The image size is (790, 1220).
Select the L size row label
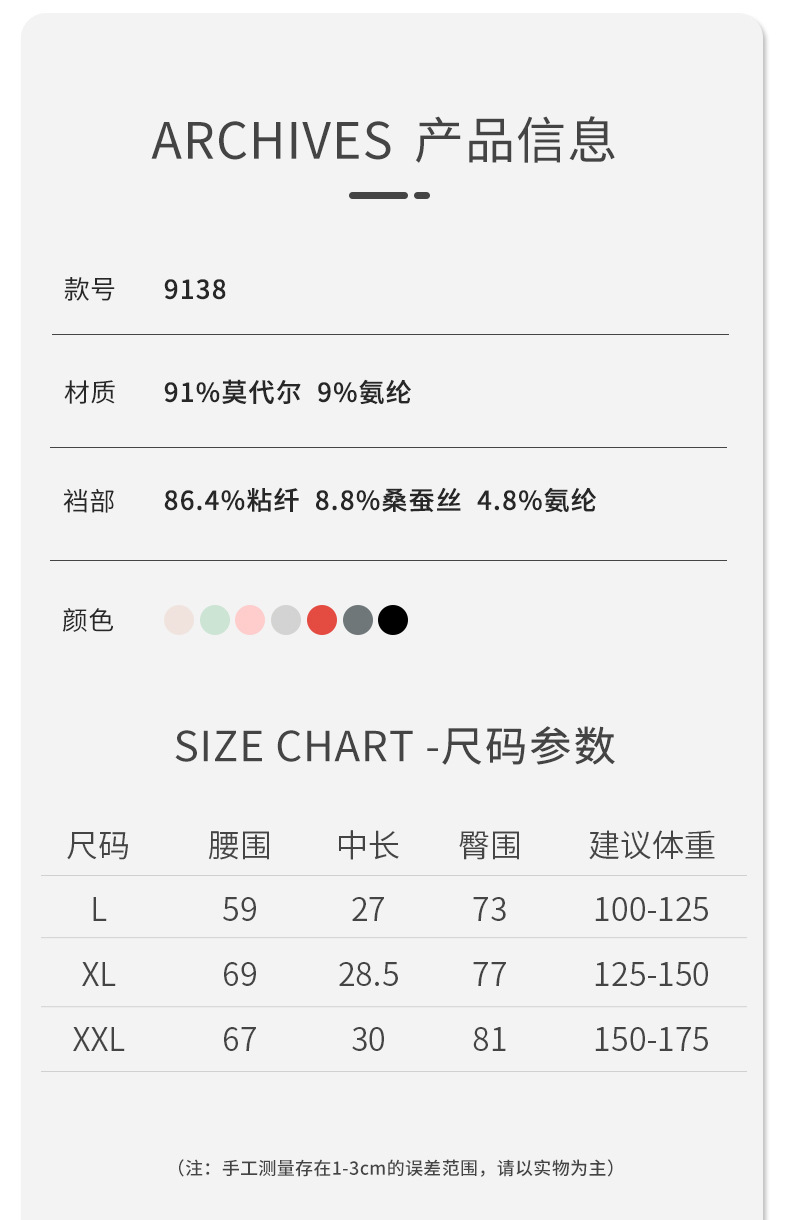click(98, 909)
